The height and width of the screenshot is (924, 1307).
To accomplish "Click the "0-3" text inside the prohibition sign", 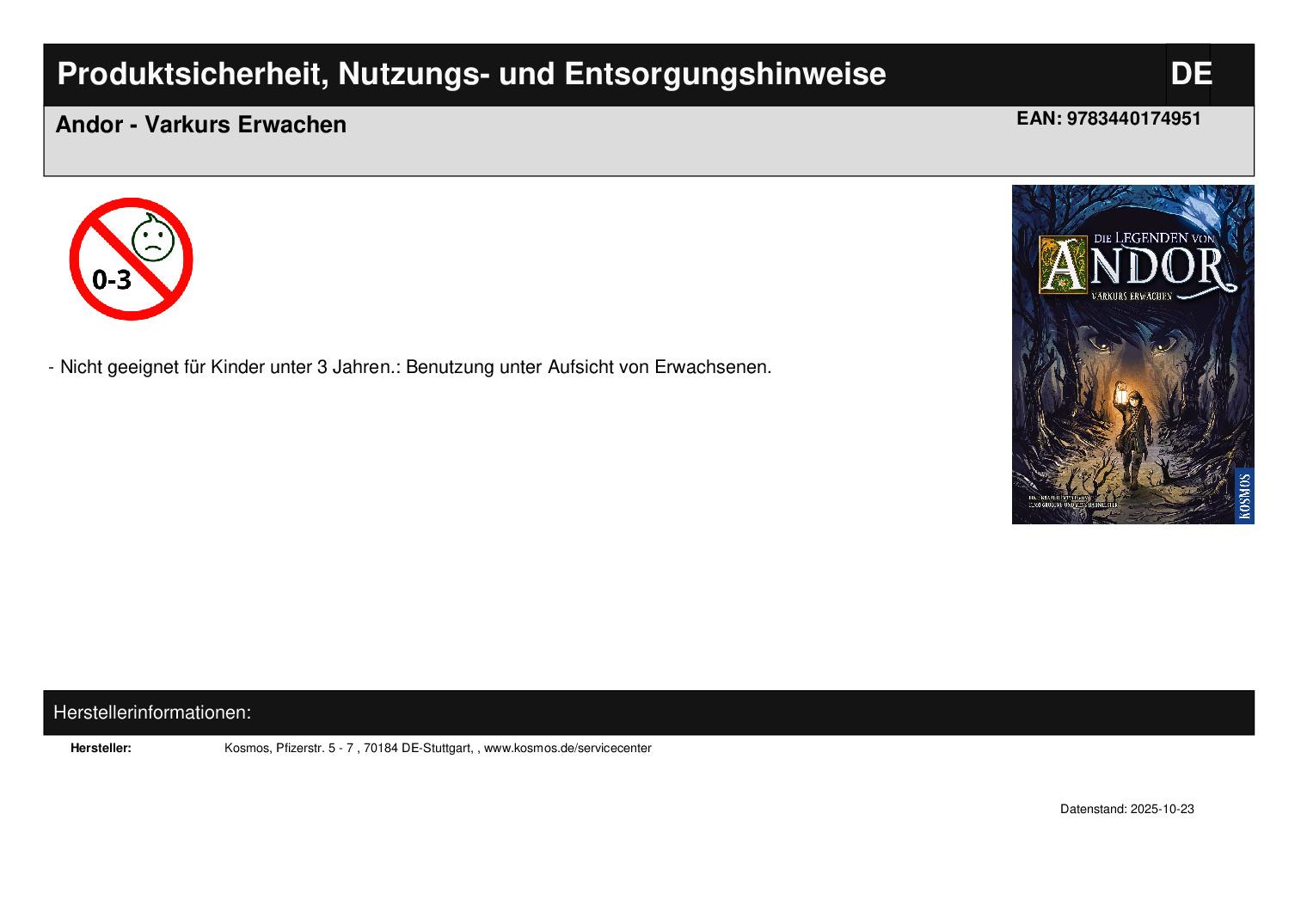I will 111,279.
